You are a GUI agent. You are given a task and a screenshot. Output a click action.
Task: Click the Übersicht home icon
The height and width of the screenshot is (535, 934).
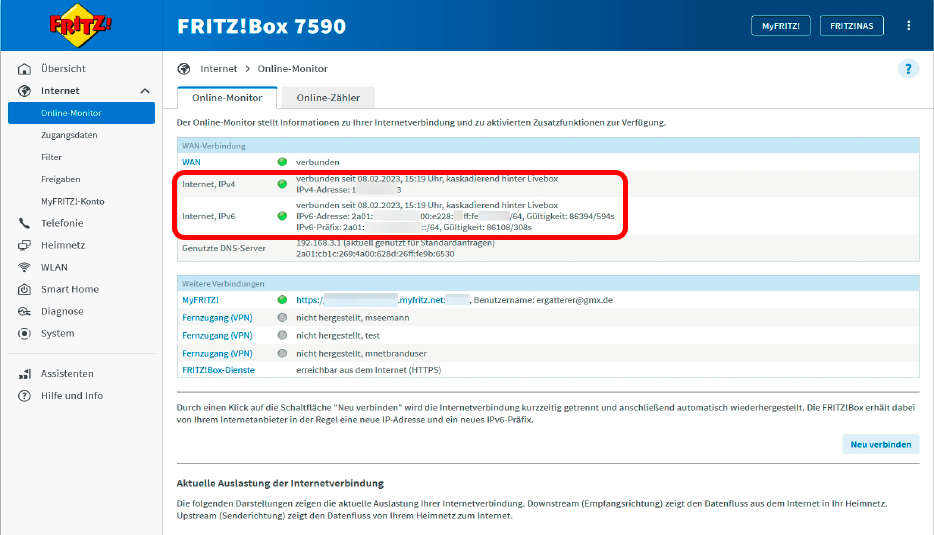(25, 69)
